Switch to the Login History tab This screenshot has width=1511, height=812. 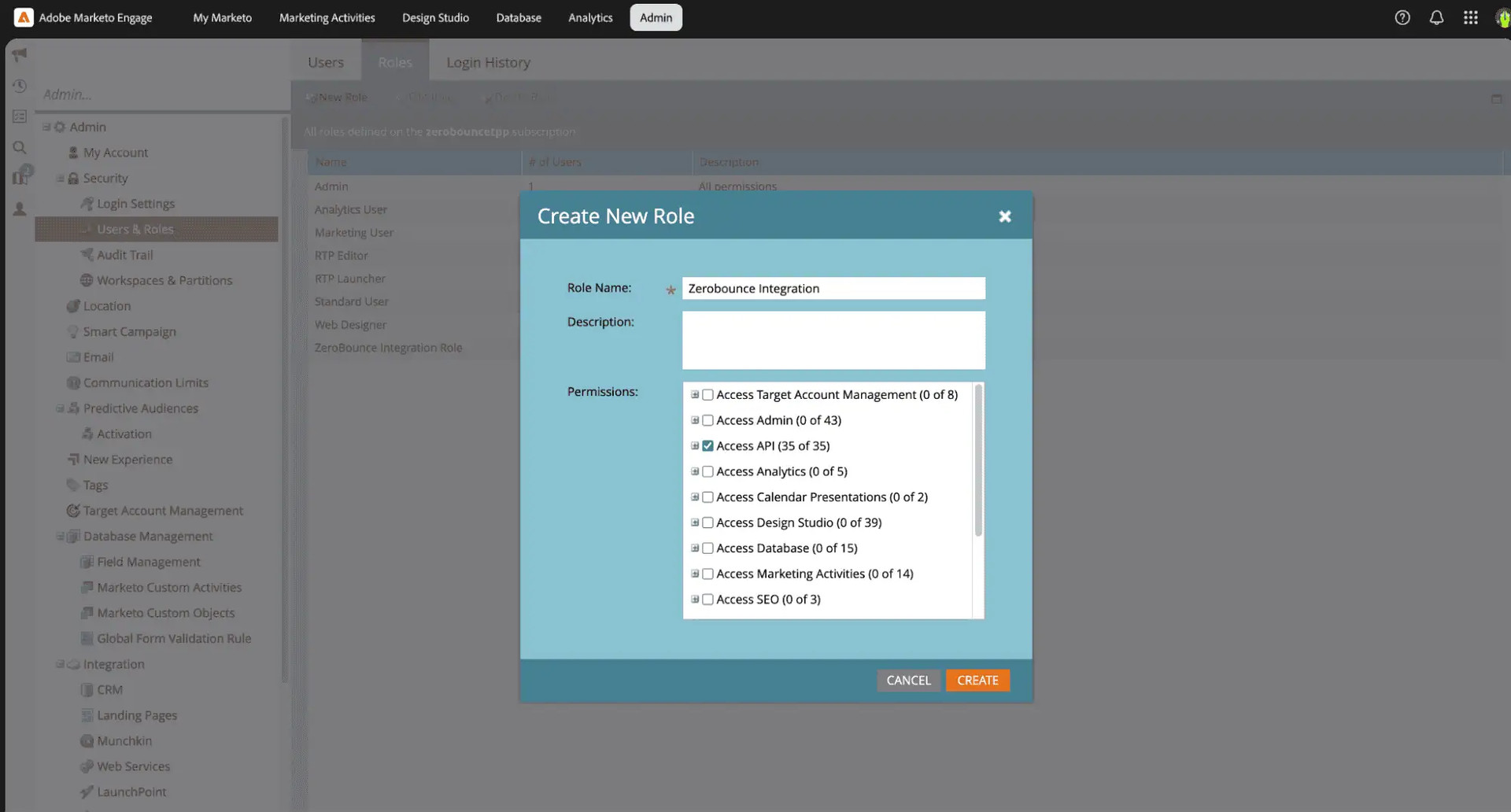(x=488, y=62)
